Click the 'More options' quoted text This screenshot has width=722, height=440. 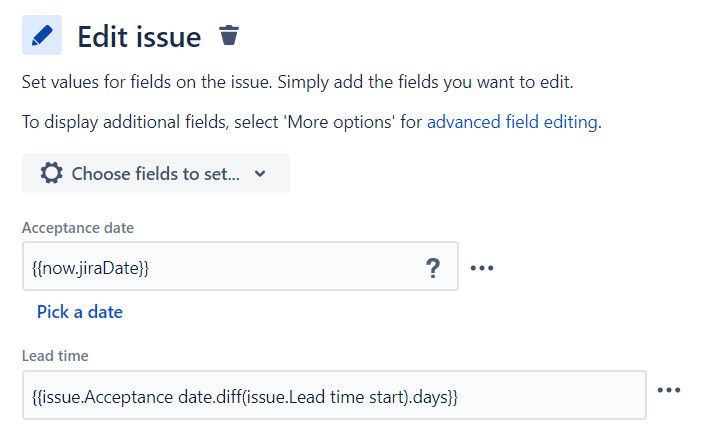tap(340, 122)
